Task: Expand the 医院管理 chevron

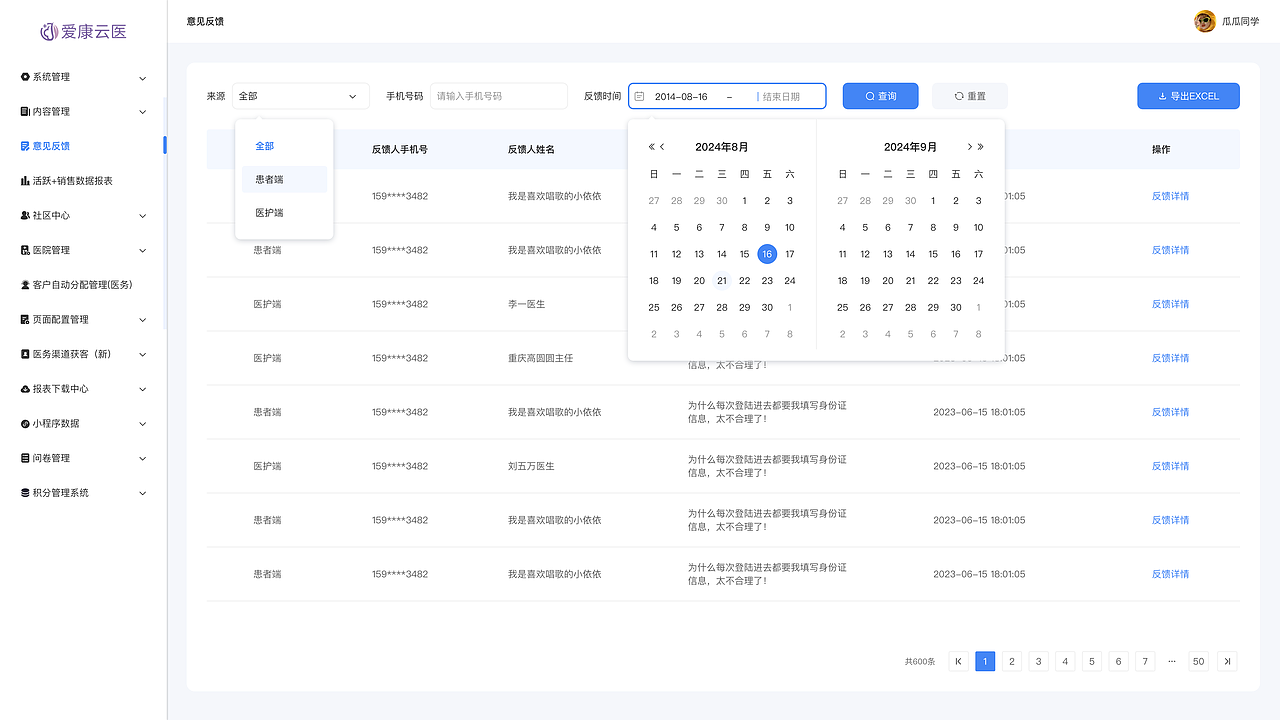Action: tap(142, 251)
